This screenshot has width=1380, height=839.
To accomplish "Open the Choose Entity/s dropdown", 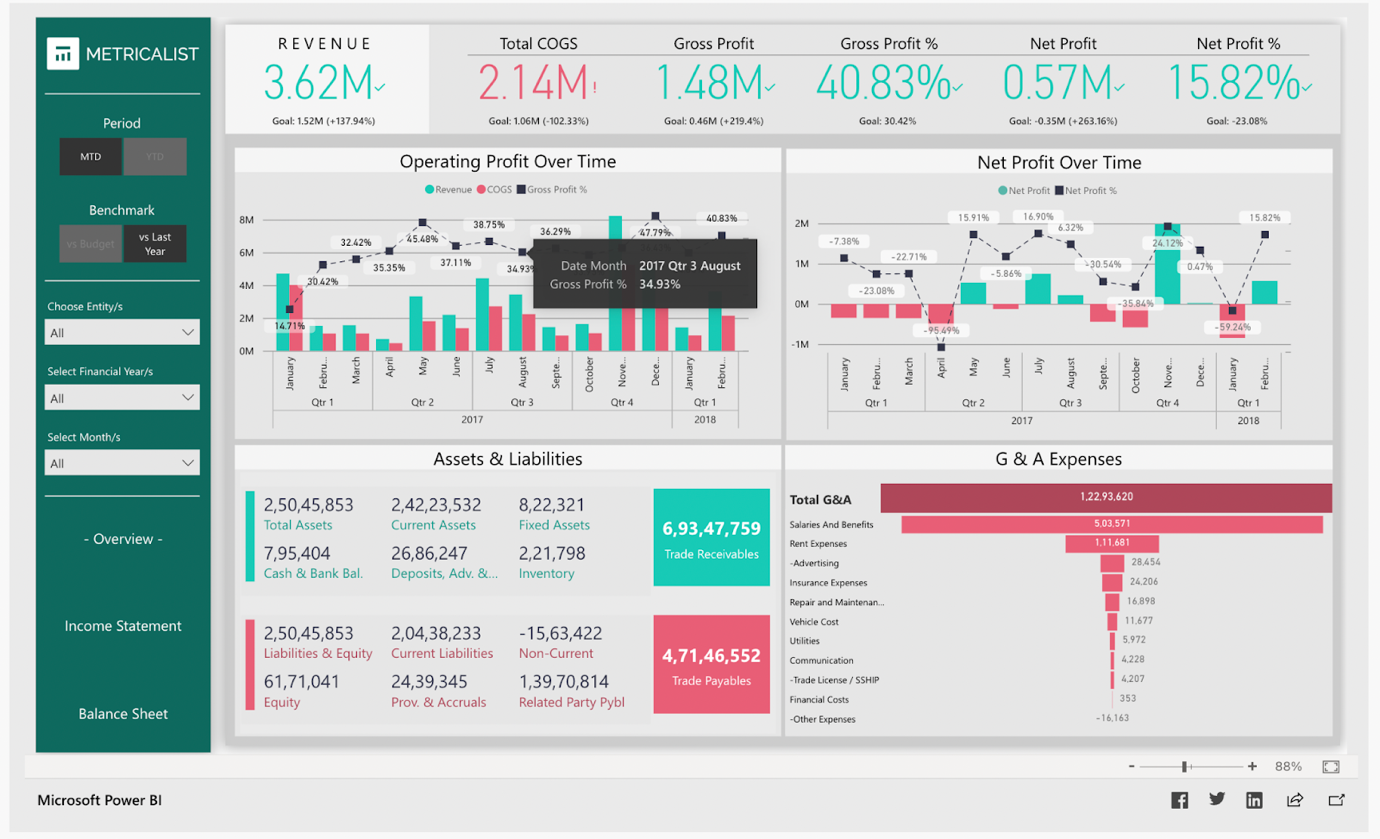I will (121, 331).
